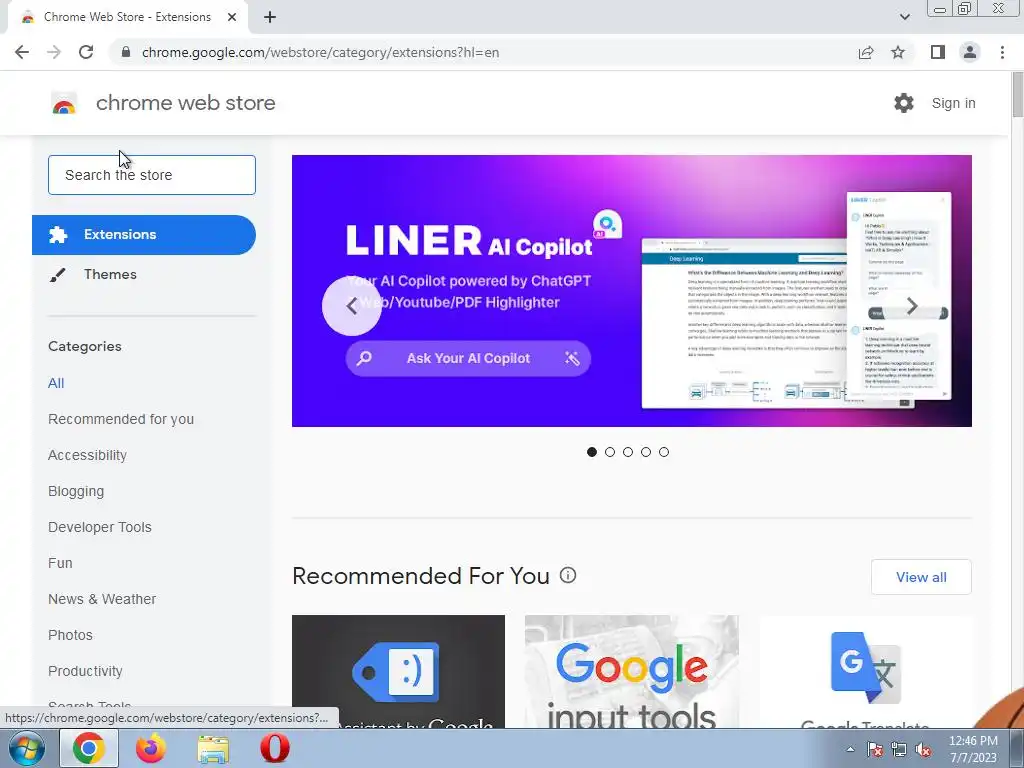Bookmark this tab with the star icon
The width and height of the screenshot is (1024, 768).
[x=898, y=52]
